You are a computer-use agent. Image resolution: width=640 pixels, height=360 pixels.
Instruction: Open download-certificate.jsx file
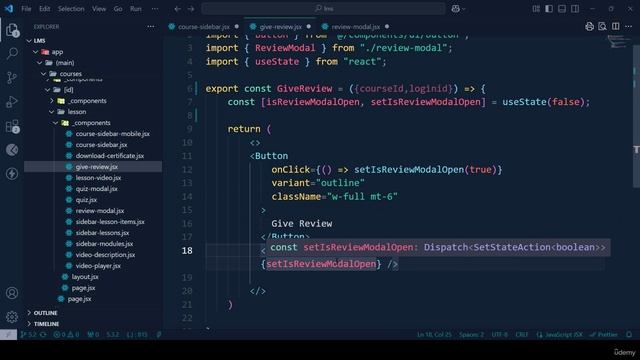click(109, 156)
